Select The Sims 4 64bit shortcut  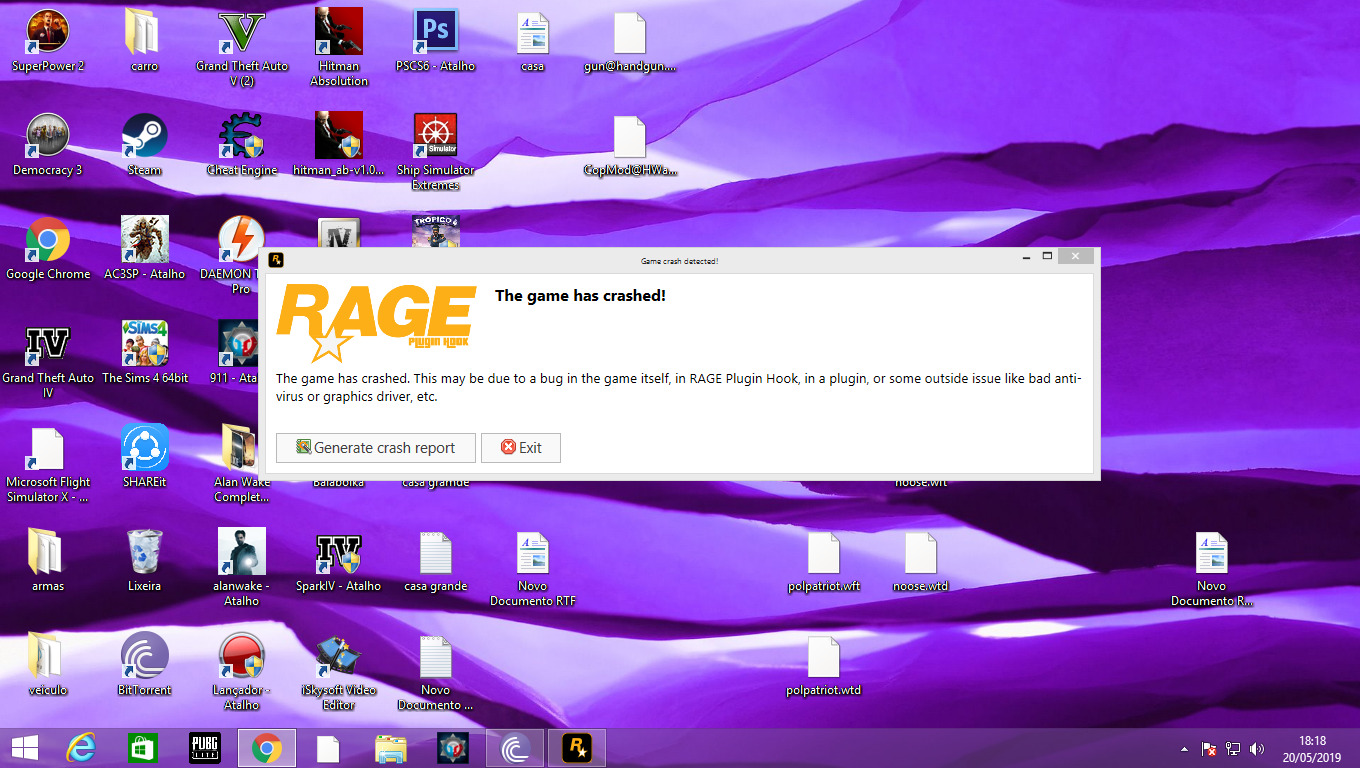pyautogui.click(x=144, y=354)
